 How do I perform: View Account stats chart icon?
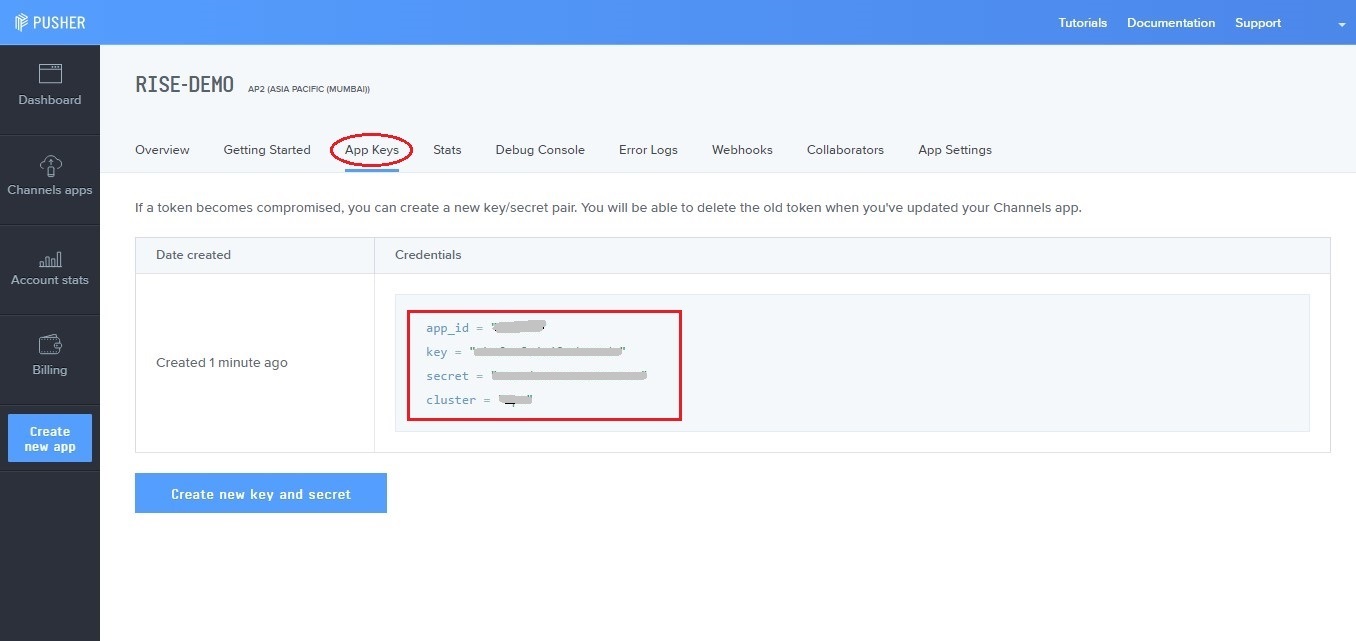[50, 259]
